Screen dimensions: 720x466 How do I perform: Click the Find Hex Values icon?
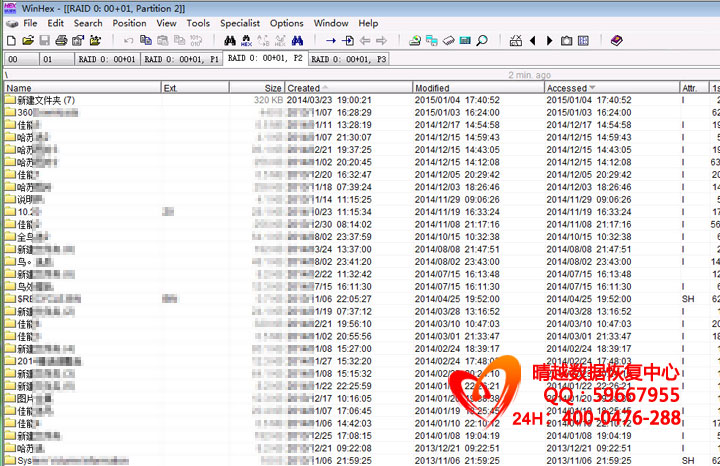[x=245, y=41]
